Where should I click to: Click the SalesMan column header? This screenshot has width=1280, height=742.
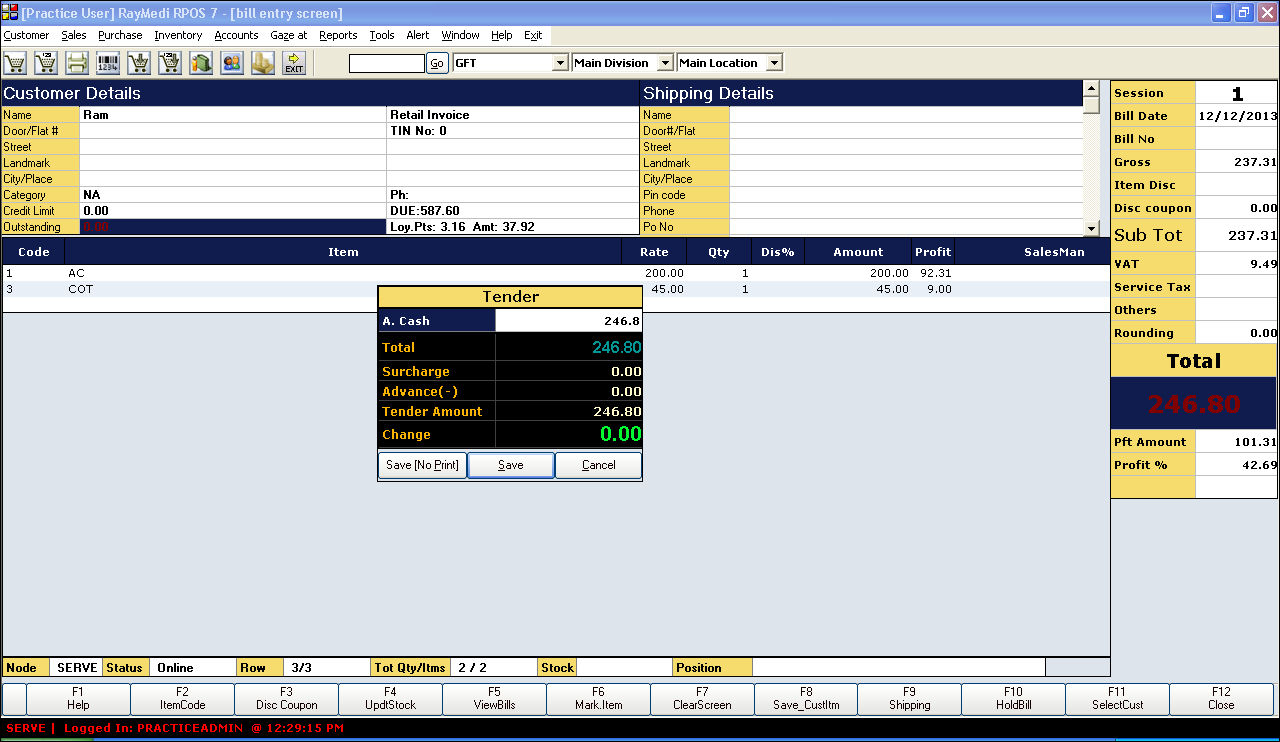pyautogui.click(x=1054, y=252)
